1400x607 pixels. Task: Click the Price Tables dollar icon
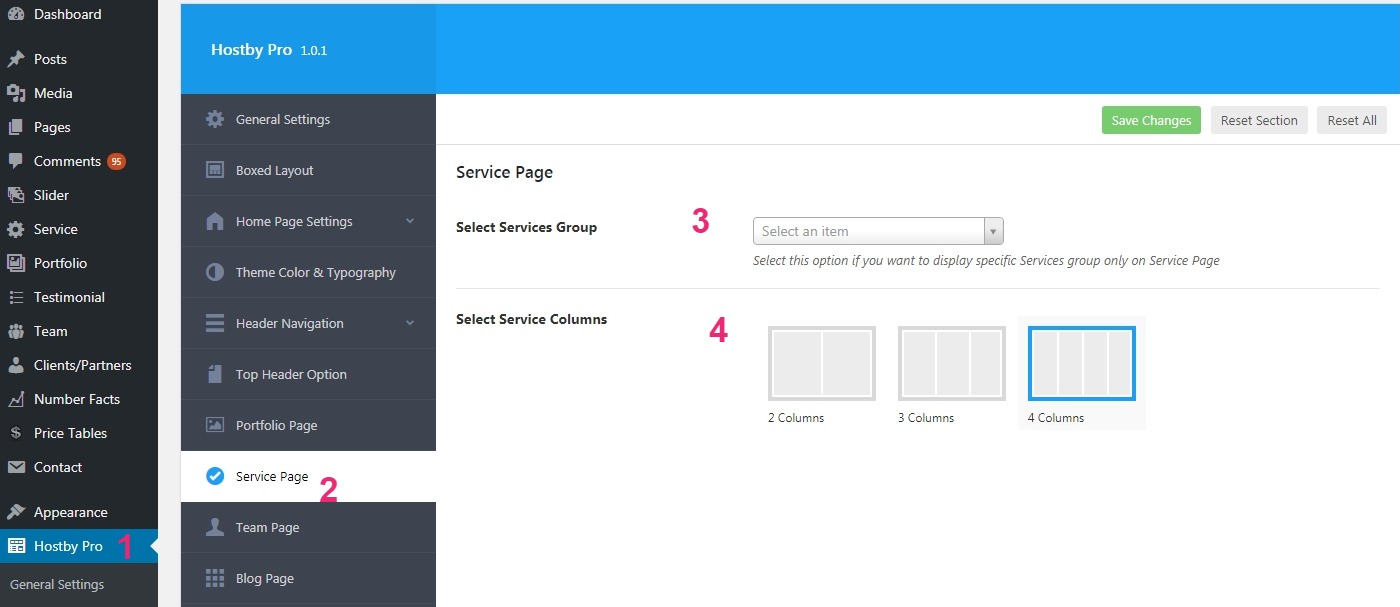point(16,433)
